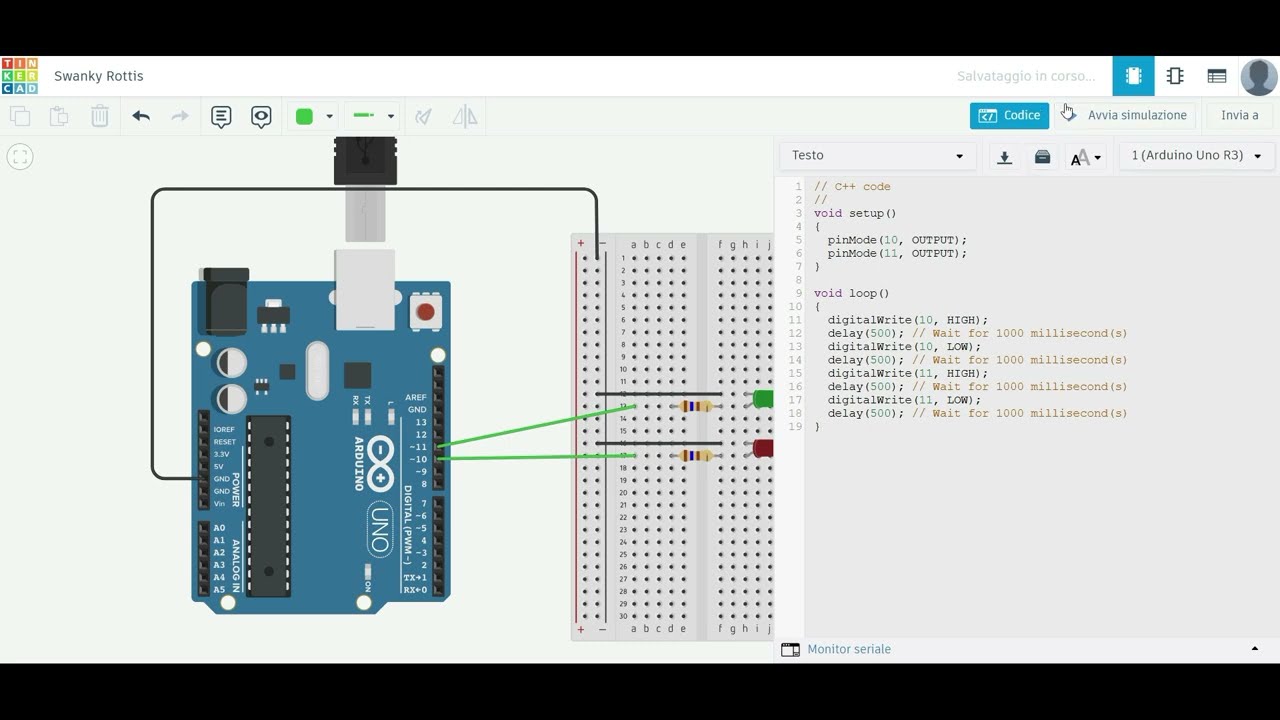Click the Copy icon in toolbar
This screenshot has width=1280, height=720.
point(20,116)
